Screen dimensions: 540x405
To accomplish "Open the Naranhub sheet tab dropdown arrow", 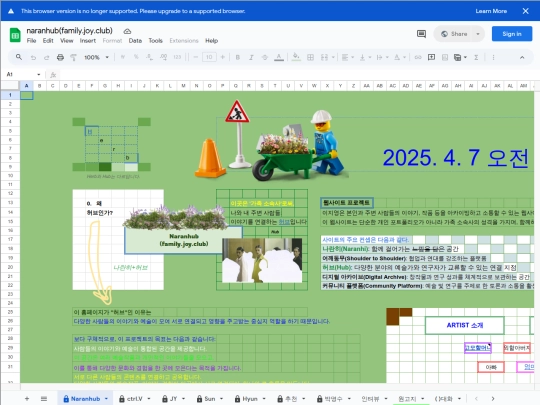I will pos(106,398).
